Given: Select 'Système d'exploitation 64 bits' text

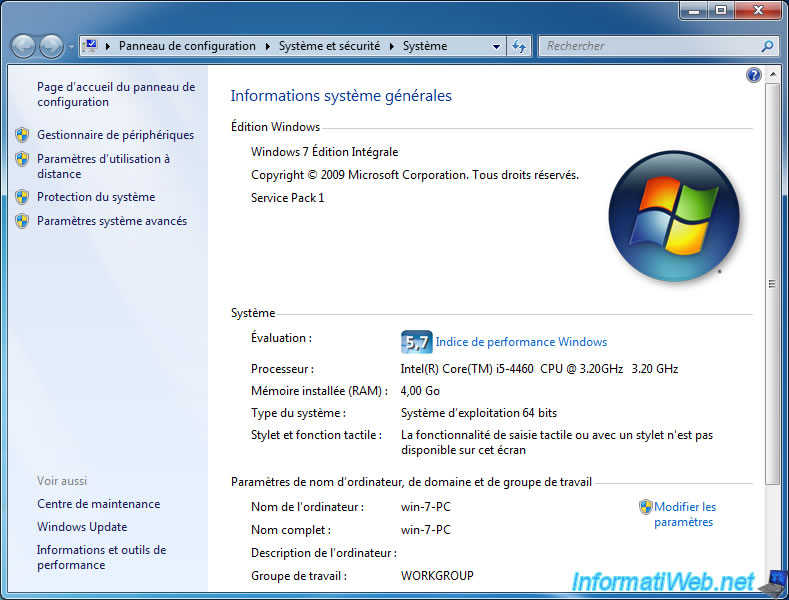Looking at the screenshot, I should point(479,413).
